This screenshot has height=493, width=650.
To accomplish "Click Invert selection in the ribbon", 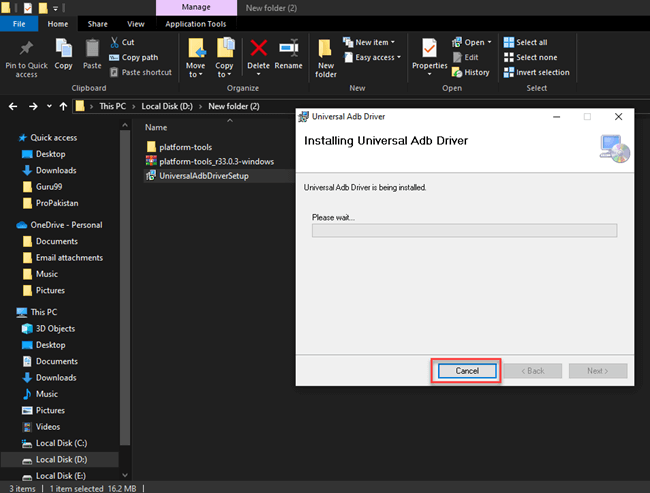I will (541, 72).
